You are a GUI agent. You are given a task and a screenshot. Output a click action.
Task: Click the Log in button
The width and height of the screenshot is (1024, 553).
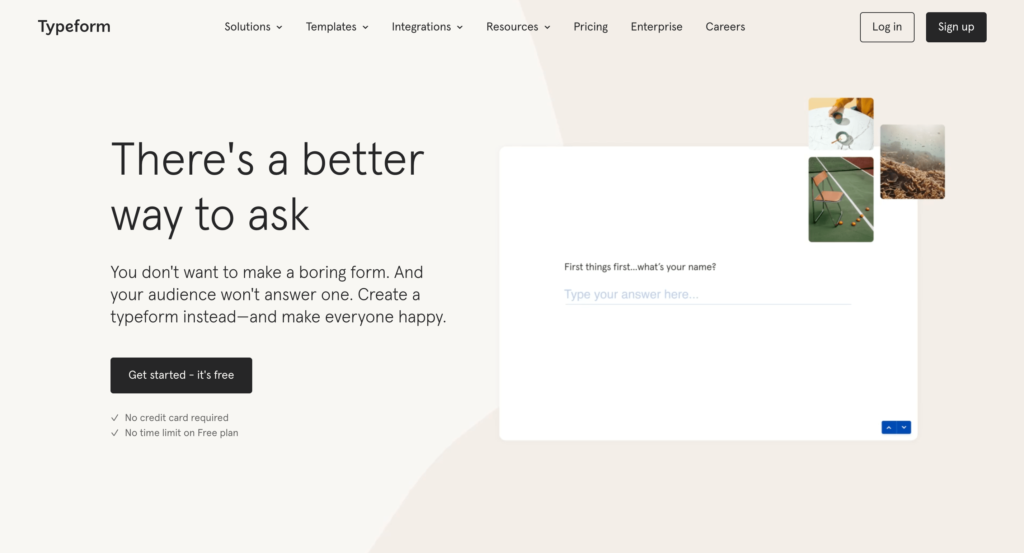pos(887,27)
